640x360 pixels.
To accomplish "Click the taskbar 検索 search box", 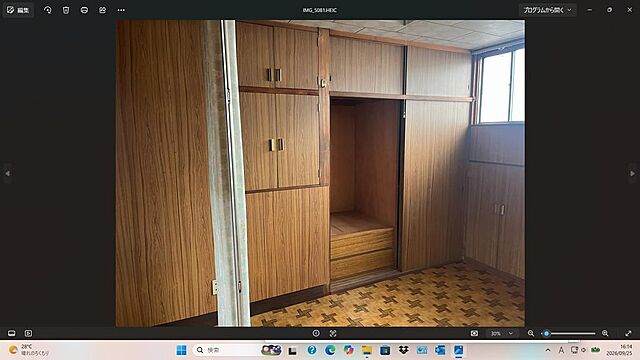I will (x=238, y=350).
